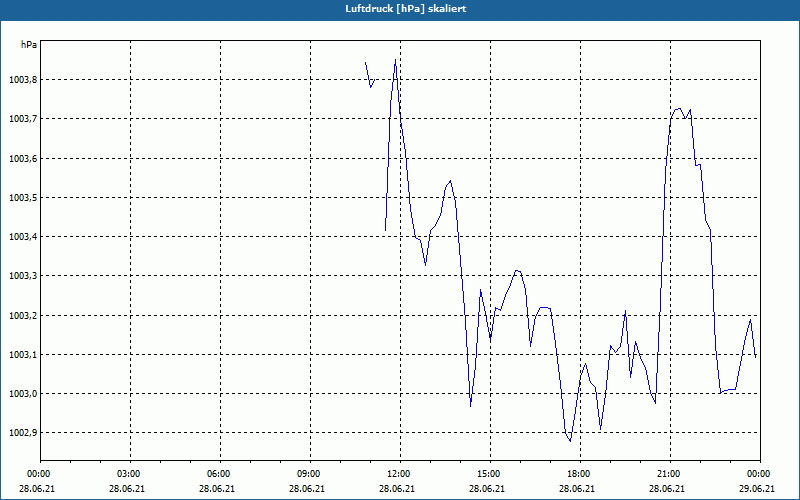Click the 06:00 time axis label
The height and width of the screenshot is (500, 800).
pyautogui.click(x=220, y=474)
